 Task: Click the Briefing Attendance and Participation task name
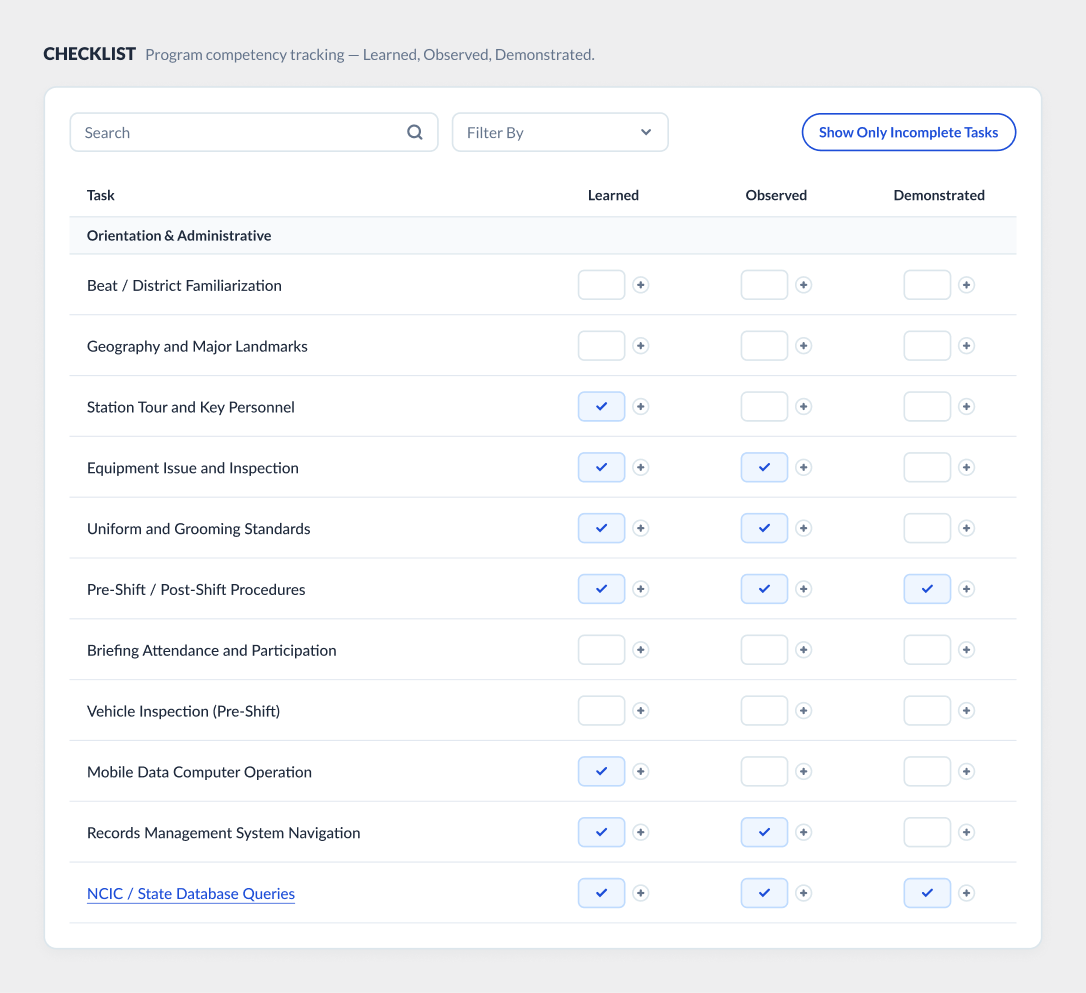click(211, 650)
